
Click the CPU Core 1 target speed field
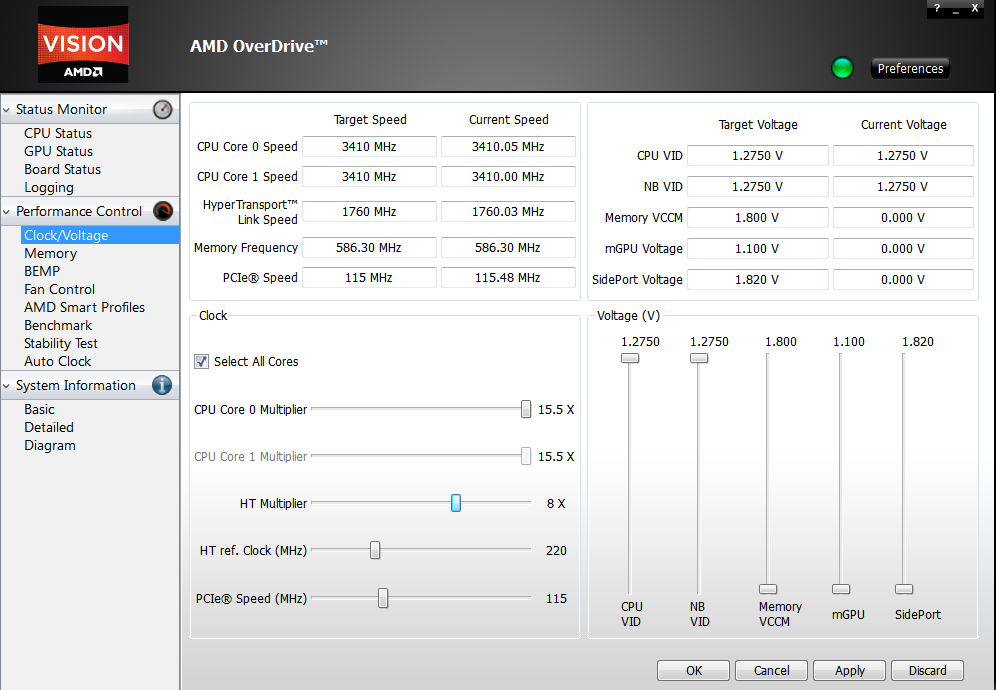(369, 177)
